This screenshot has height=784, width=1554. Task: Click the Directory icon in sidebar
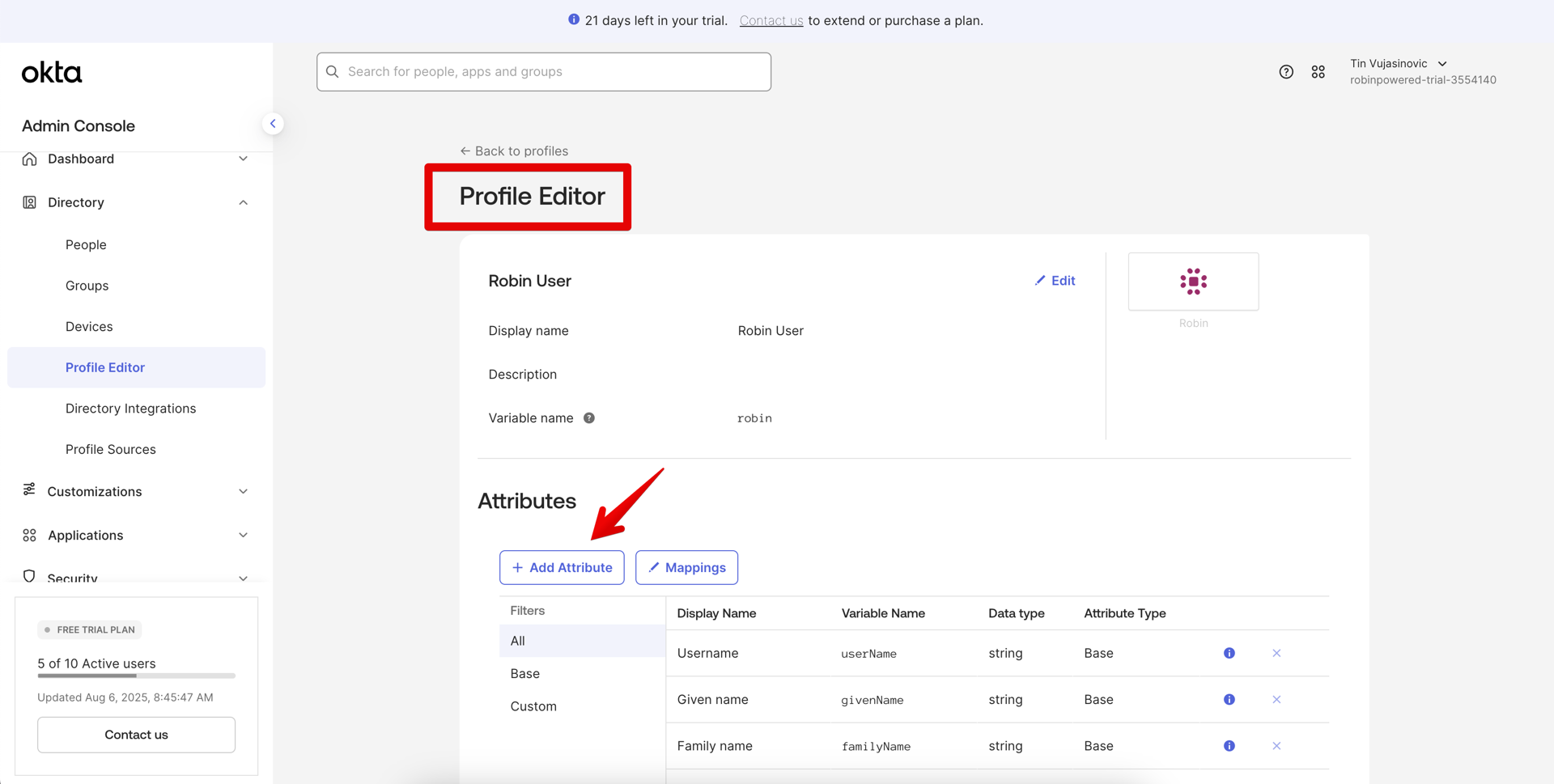(x=30, y=202)
